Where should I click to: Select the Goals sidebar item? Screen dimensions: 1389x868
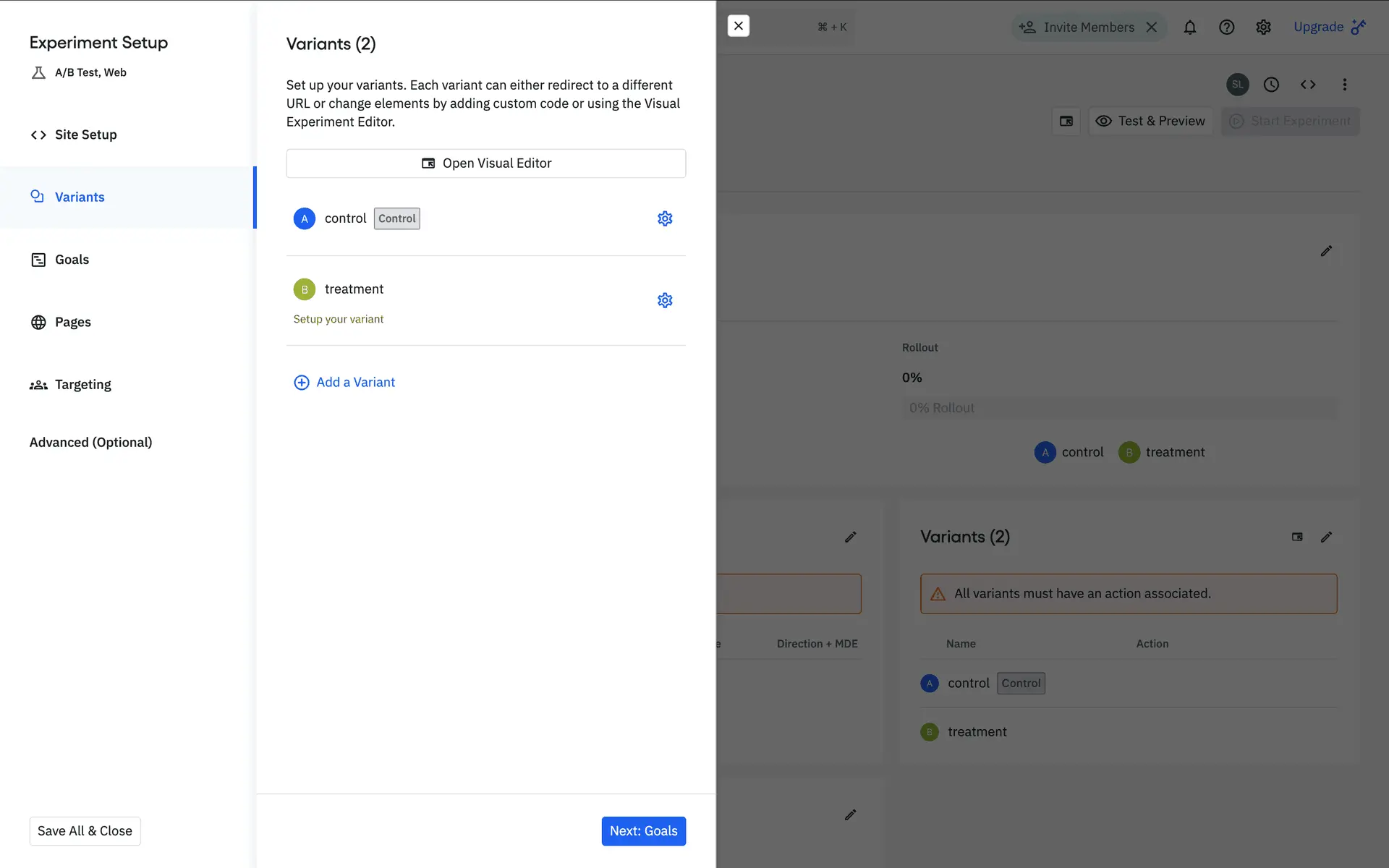pyautogui.click(x=72, y=260)
